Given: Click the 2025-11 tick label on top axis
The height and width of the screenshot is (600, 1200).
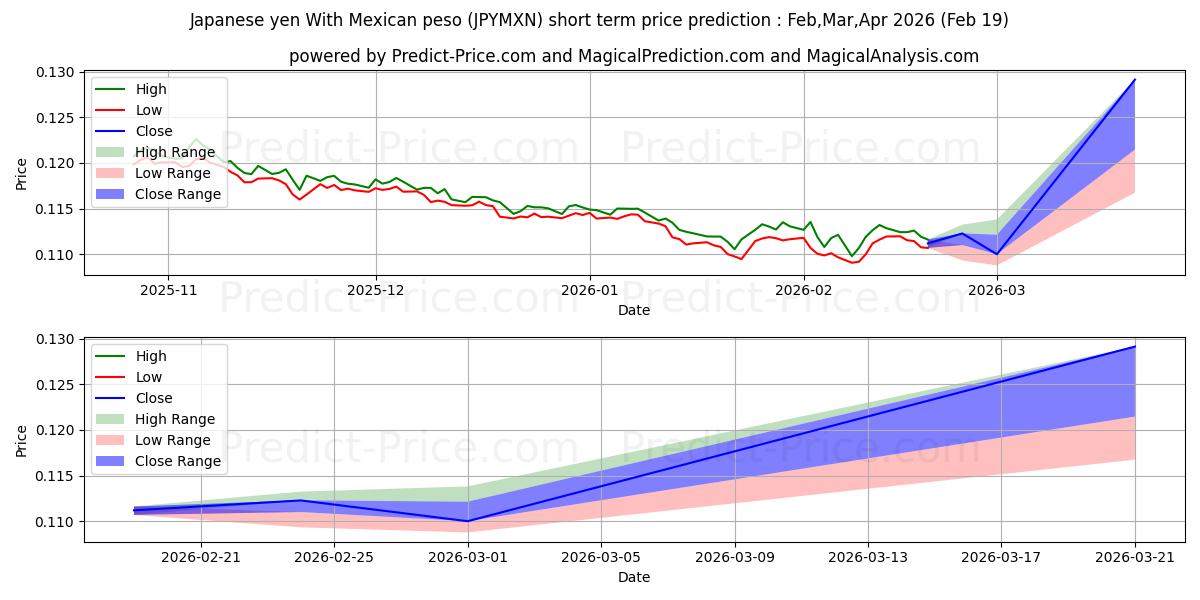Looking at the screenshot, I should pyautogui.click(x=167, y=289).
